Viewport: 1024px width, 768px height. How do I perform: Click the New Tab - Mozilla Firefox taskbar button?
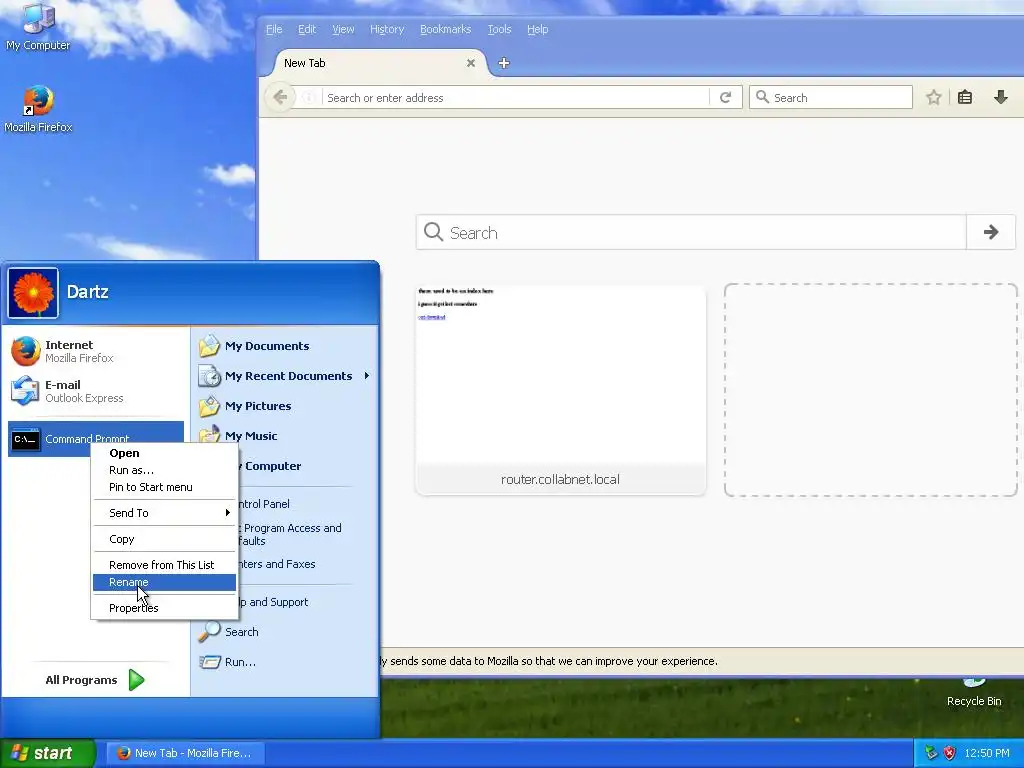tap(186, 753)
